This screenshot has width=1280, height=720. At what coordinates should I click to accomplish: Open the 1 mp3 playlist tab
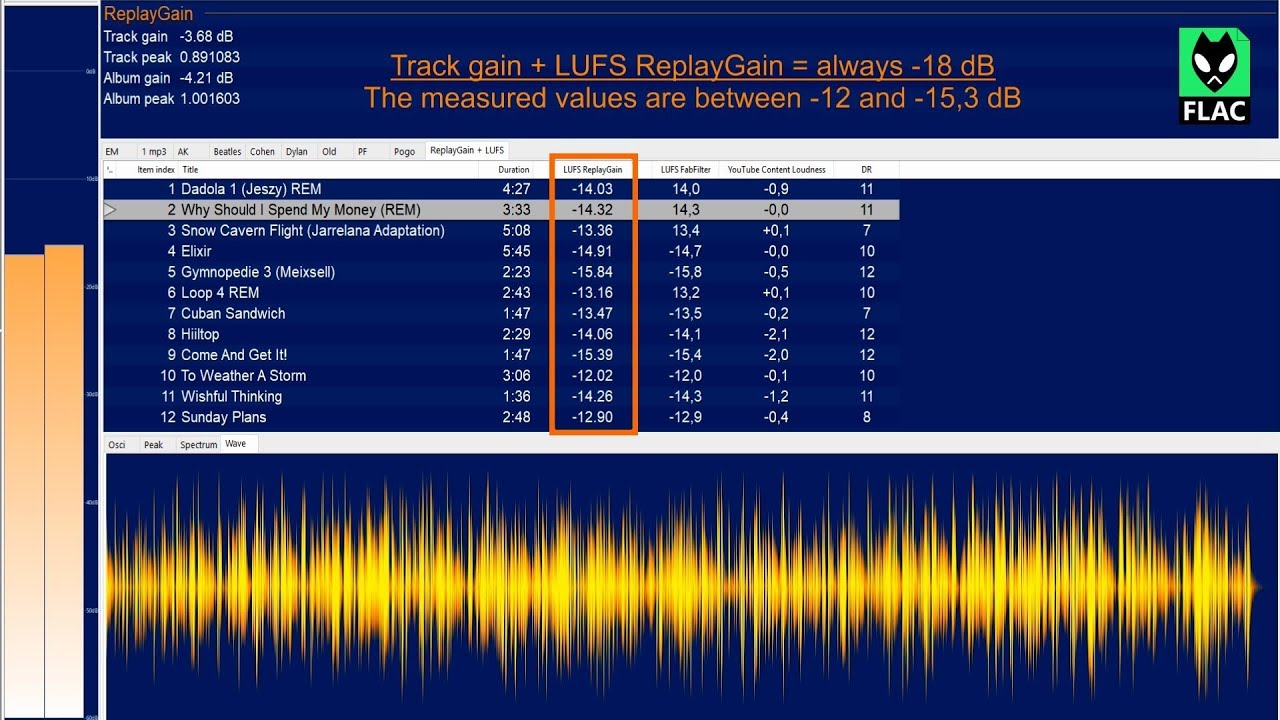[x=154, y=152]
